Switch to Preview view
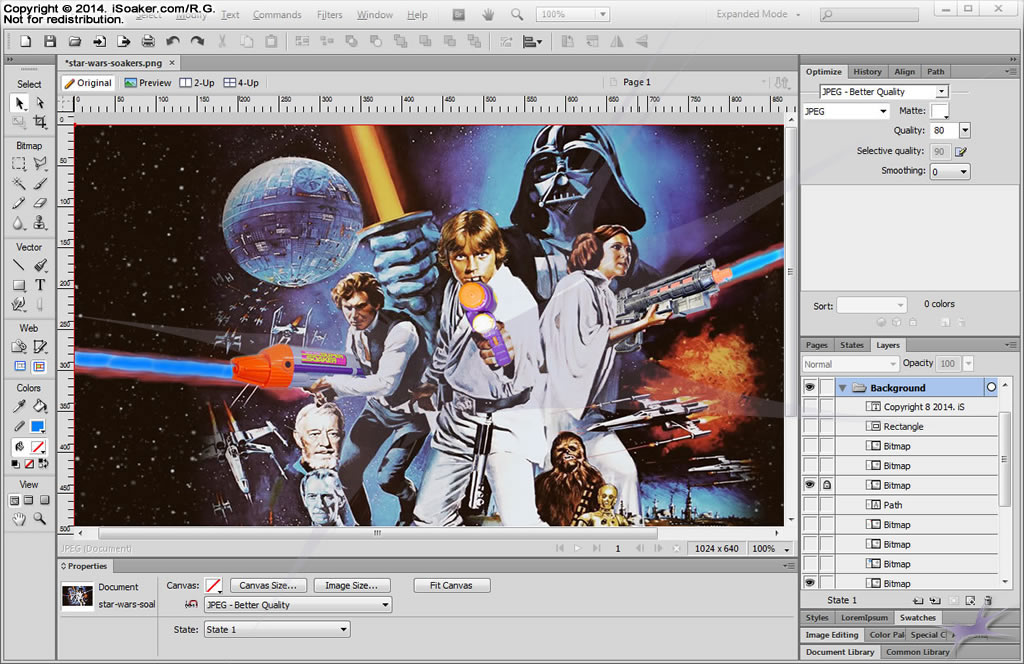Image resolution: width=1024 pixels, height=664 pixels. click(x=148, y=83)
